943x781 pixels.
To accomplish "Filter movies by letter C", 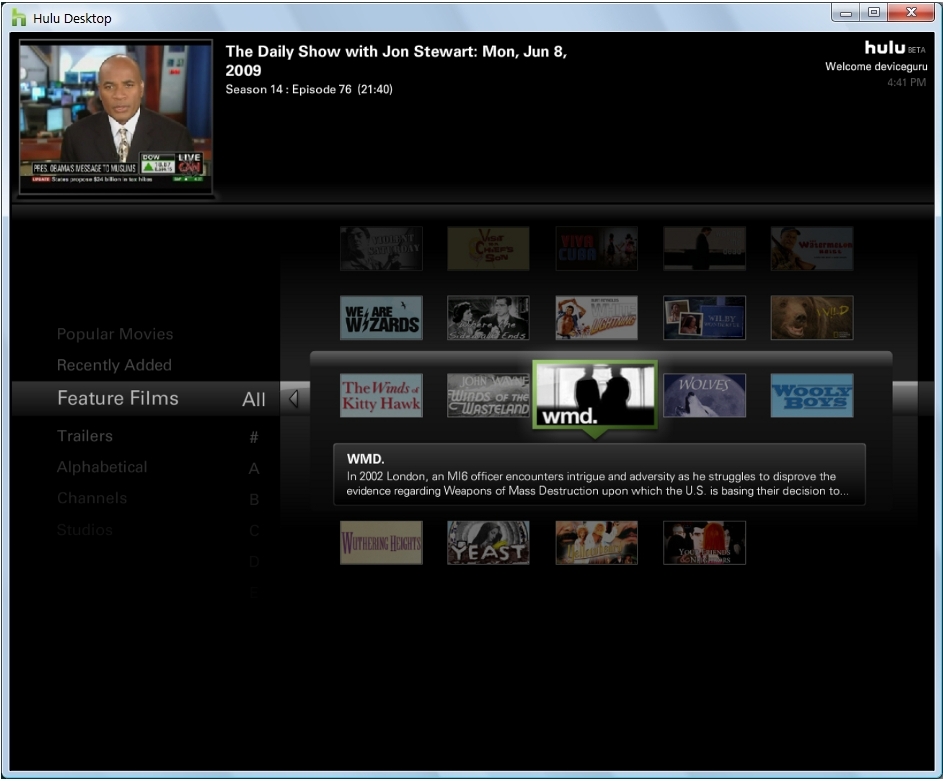I will 254,531.
